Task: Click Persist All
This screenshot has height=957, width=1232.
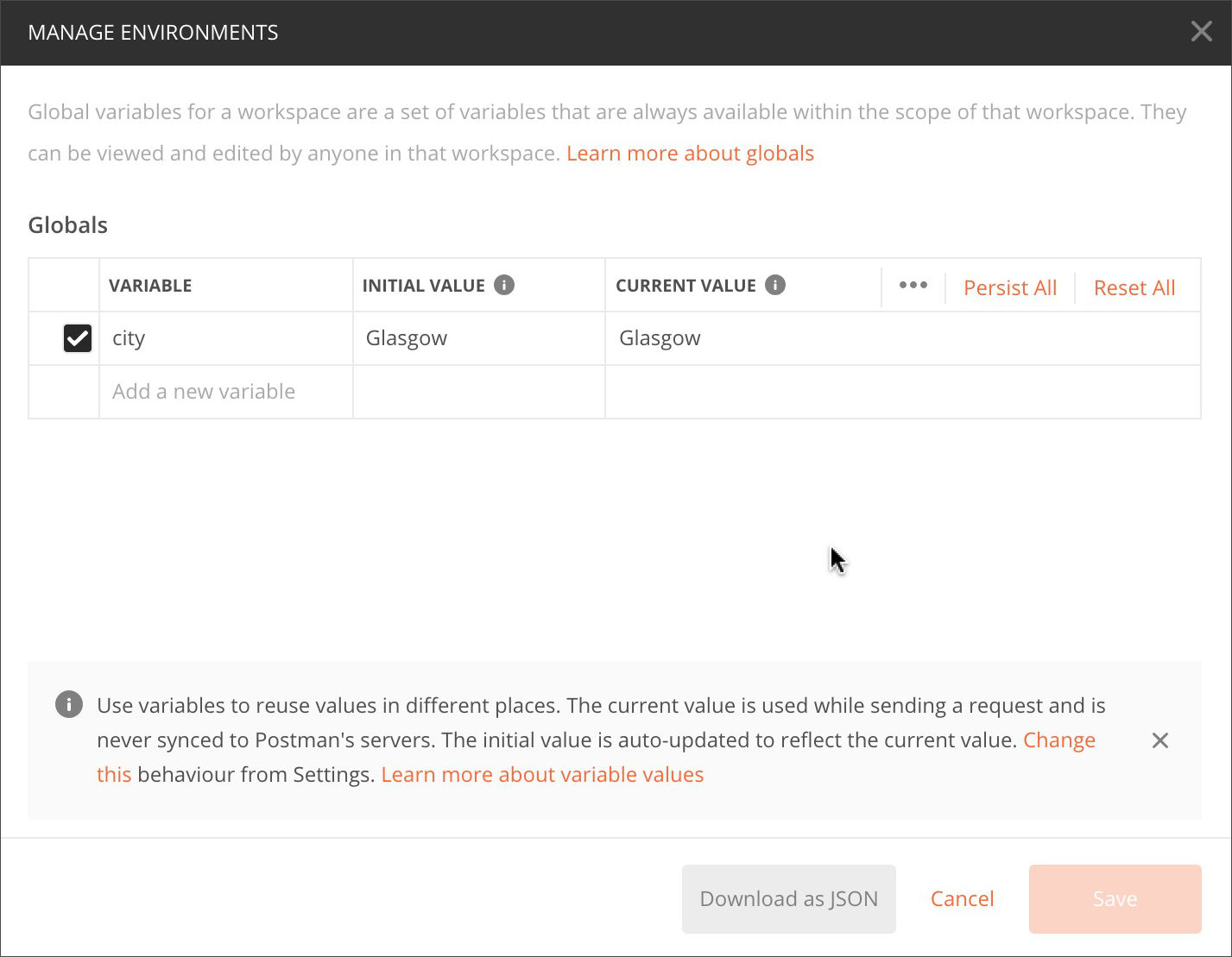Action: click(x=1010, y=287)
